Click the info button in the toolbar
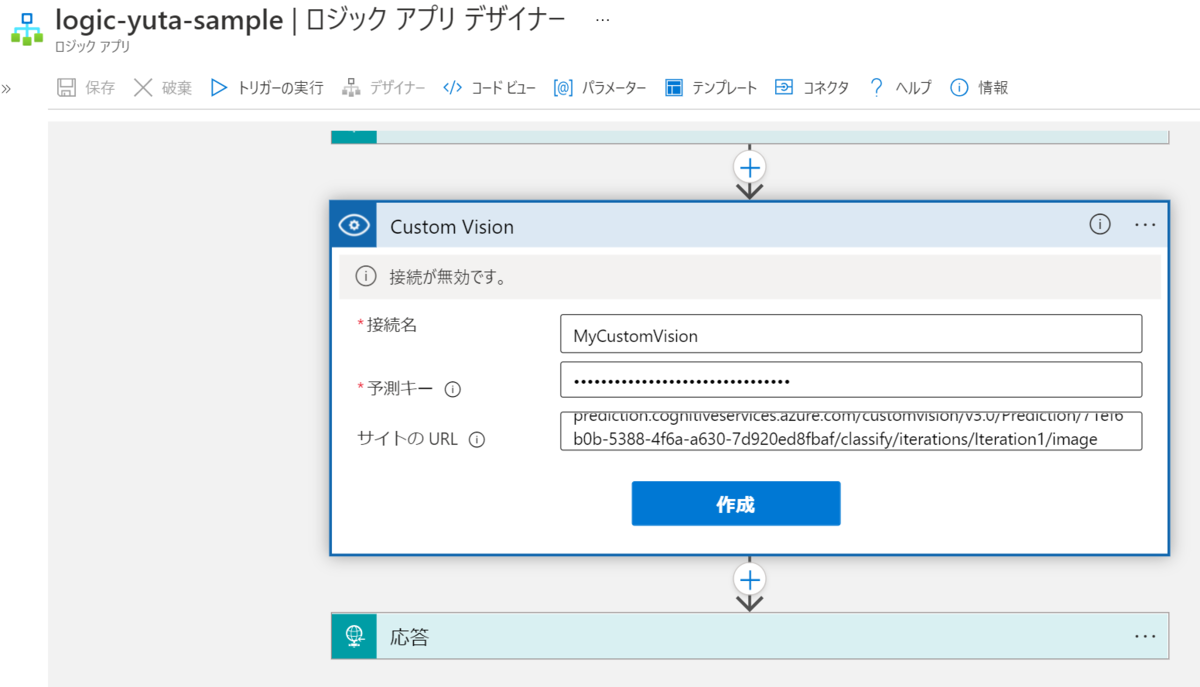Screen dimensions: 1200x687 979,88
